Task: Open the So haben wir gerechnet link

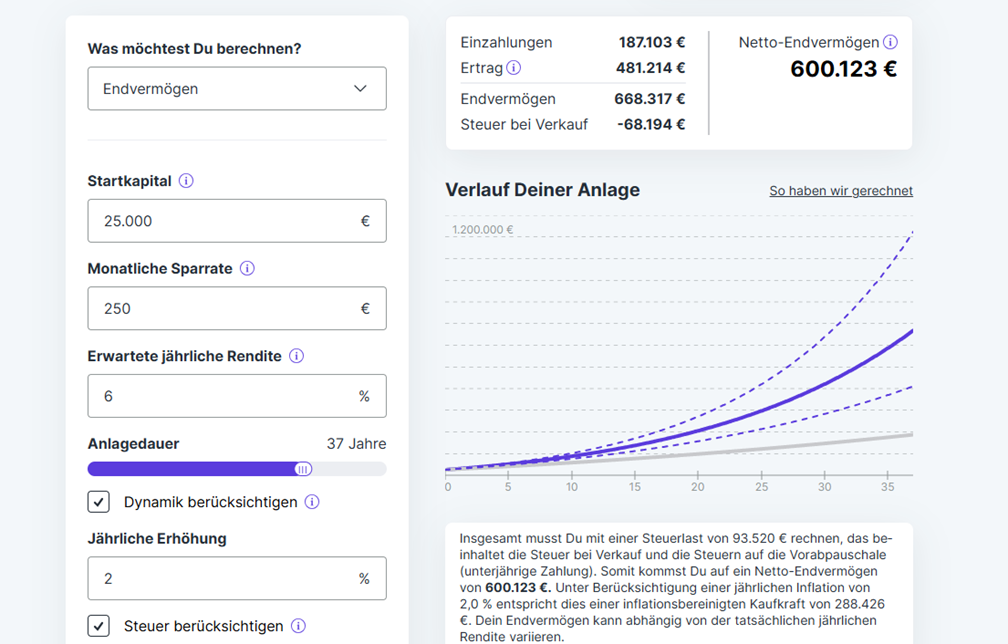Action: tap(840, 191)
